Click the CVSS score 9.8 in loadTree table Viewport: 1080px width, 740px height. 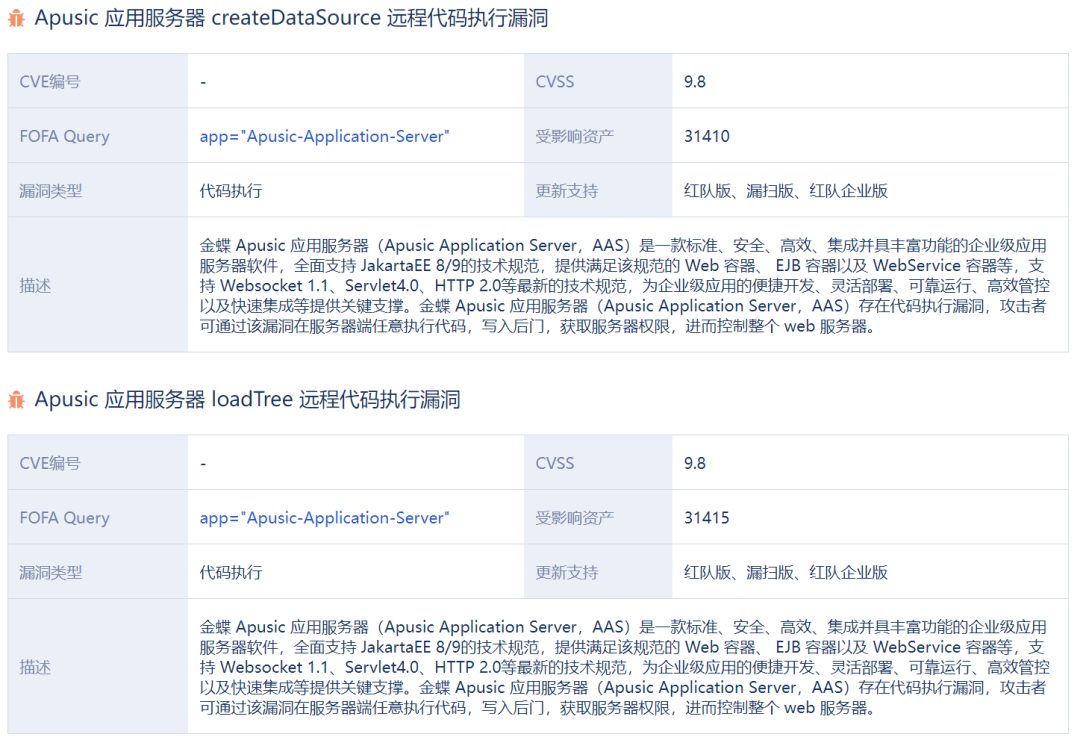695,464
